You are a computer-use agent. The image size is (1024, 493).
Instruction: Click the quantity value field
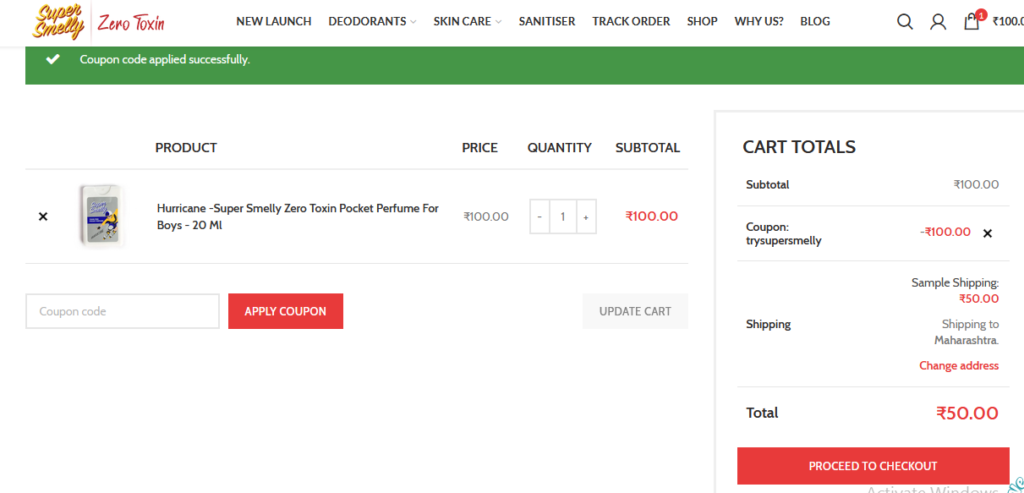563,217
